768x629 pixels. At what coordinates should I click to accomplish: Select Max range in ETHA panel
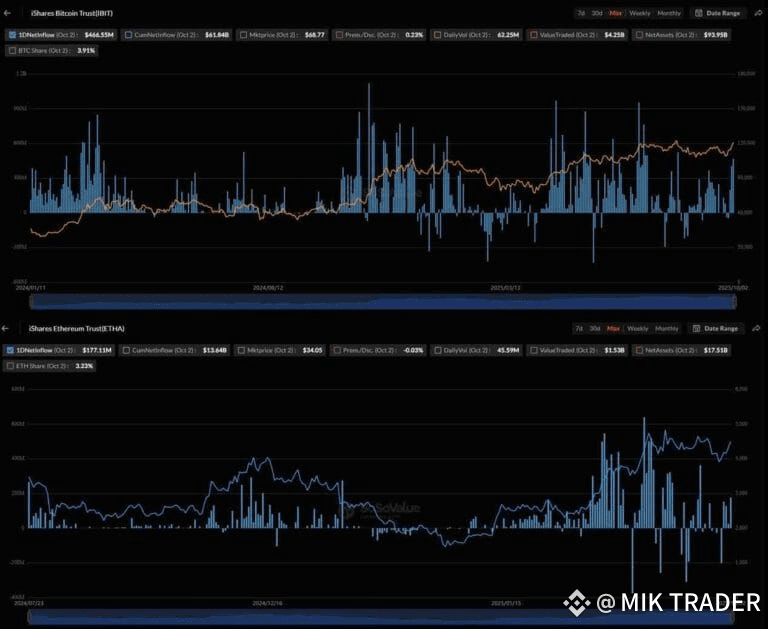point(613,329)
